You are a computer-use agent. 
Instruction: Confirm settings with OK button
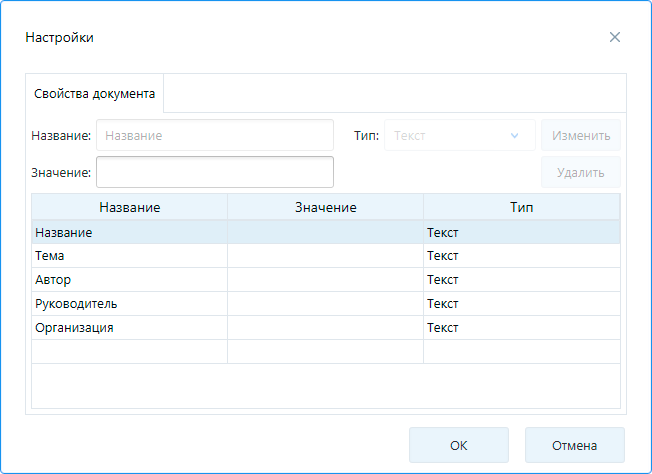click(x=458, y=445)
